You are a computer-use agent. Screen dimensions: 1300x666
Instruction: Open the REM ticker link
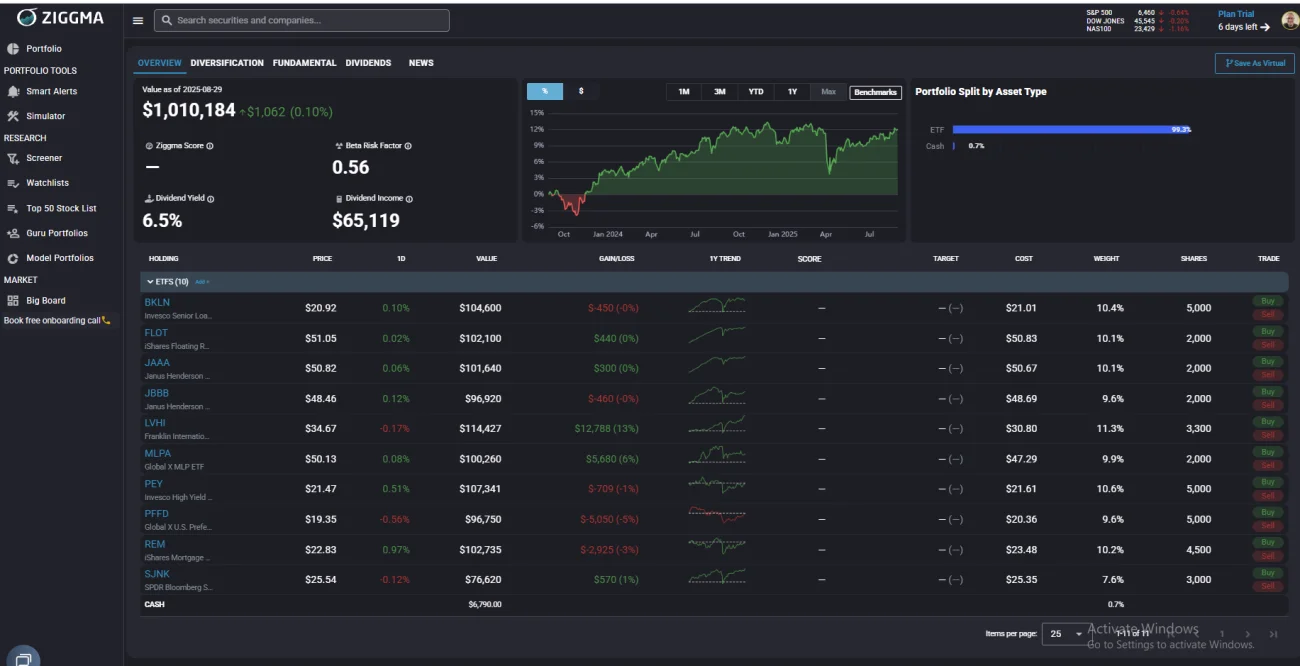pos(155,544)
